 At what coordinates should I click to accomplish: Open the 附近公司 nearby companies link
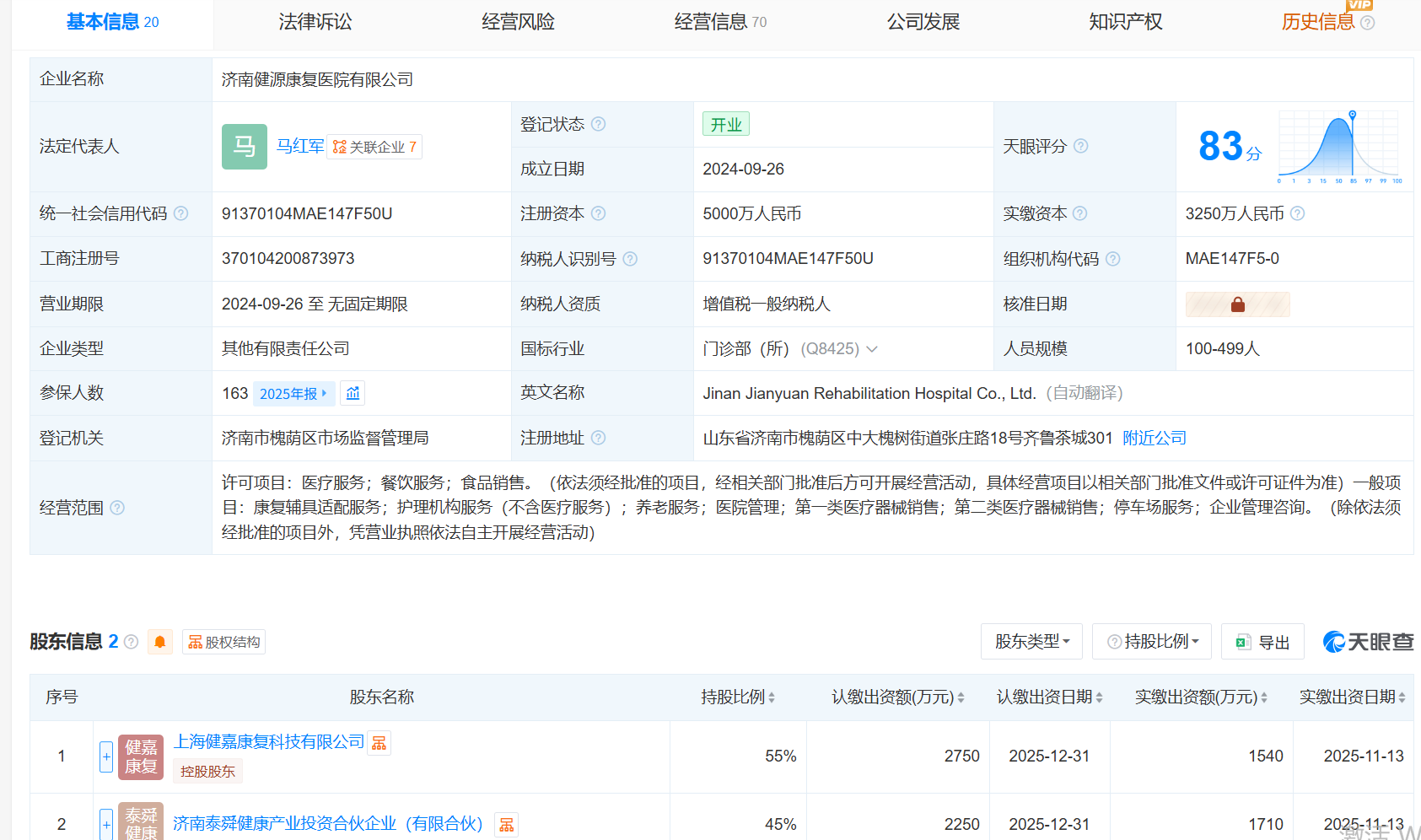(x=1155, y=438)
